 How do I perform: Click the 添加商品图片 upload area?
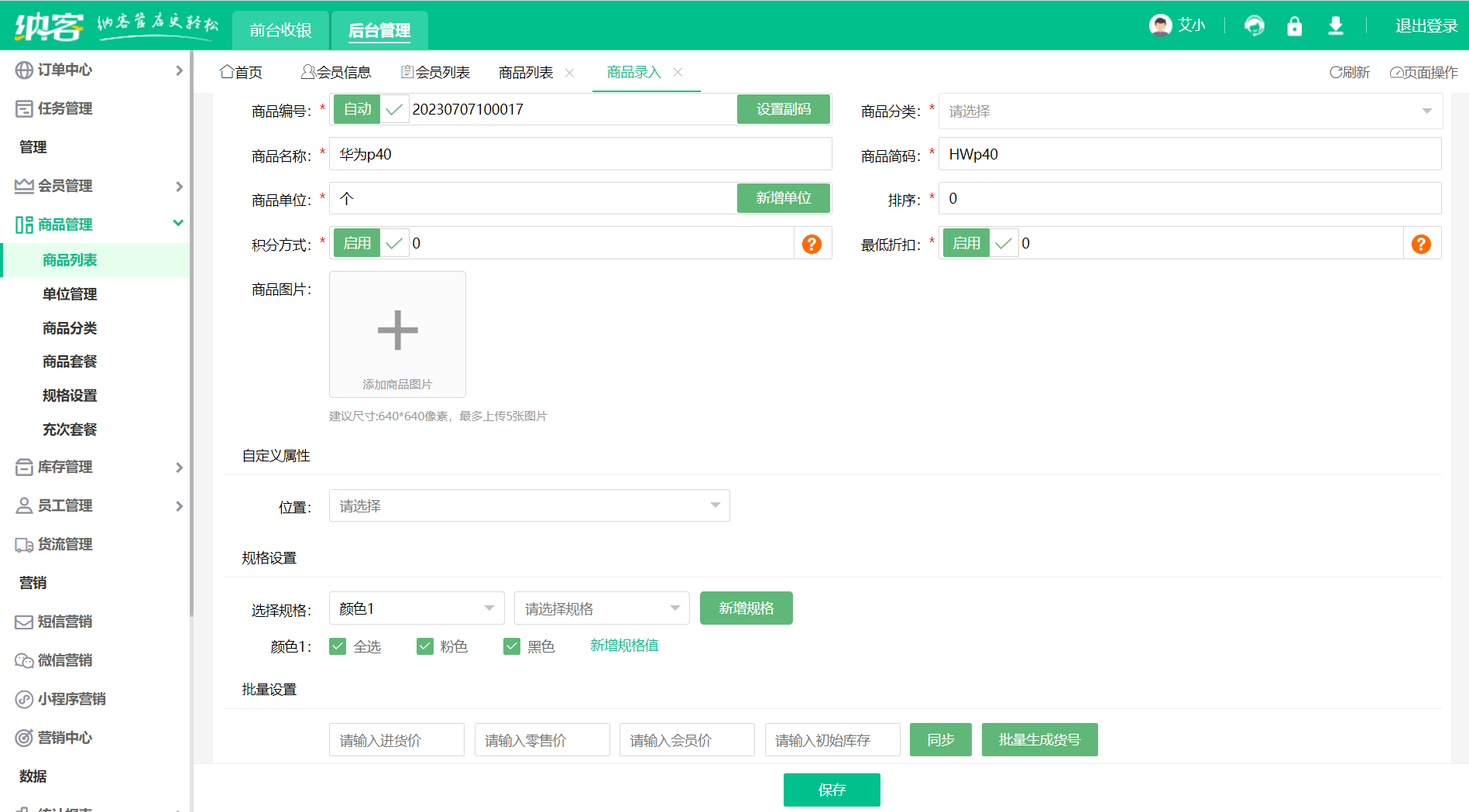[396, 334]
